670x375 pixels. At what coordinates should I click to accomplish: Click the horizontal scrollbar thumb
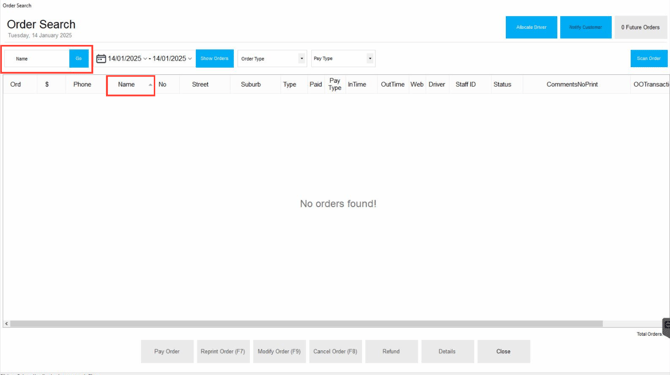(306, 324)
